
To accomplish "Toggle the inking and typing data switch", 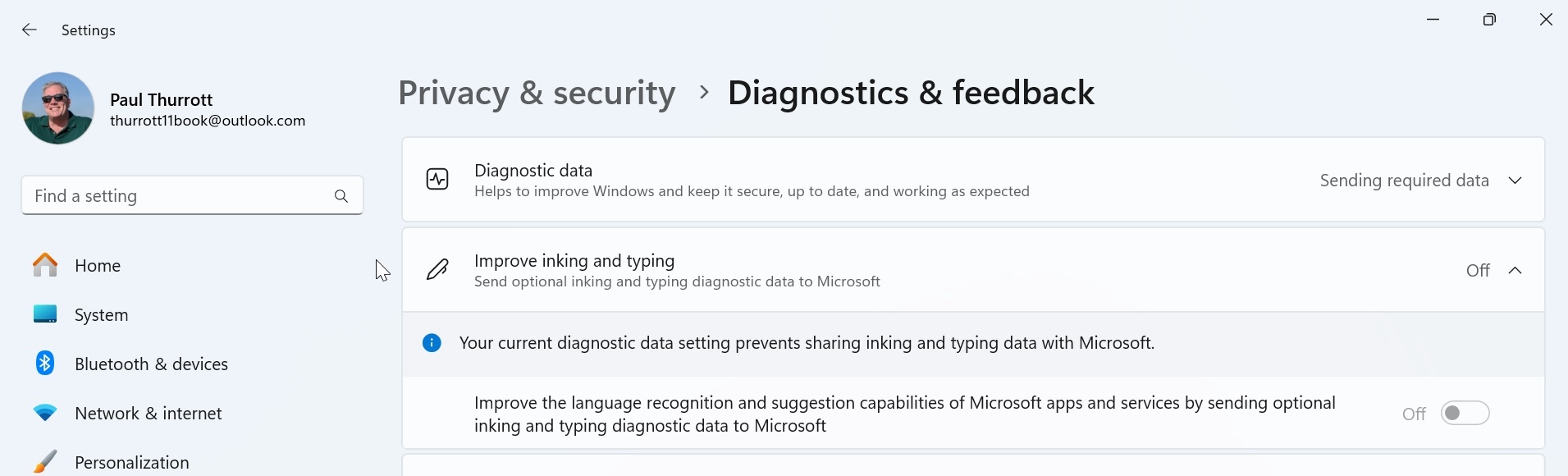I will 1465,414.
